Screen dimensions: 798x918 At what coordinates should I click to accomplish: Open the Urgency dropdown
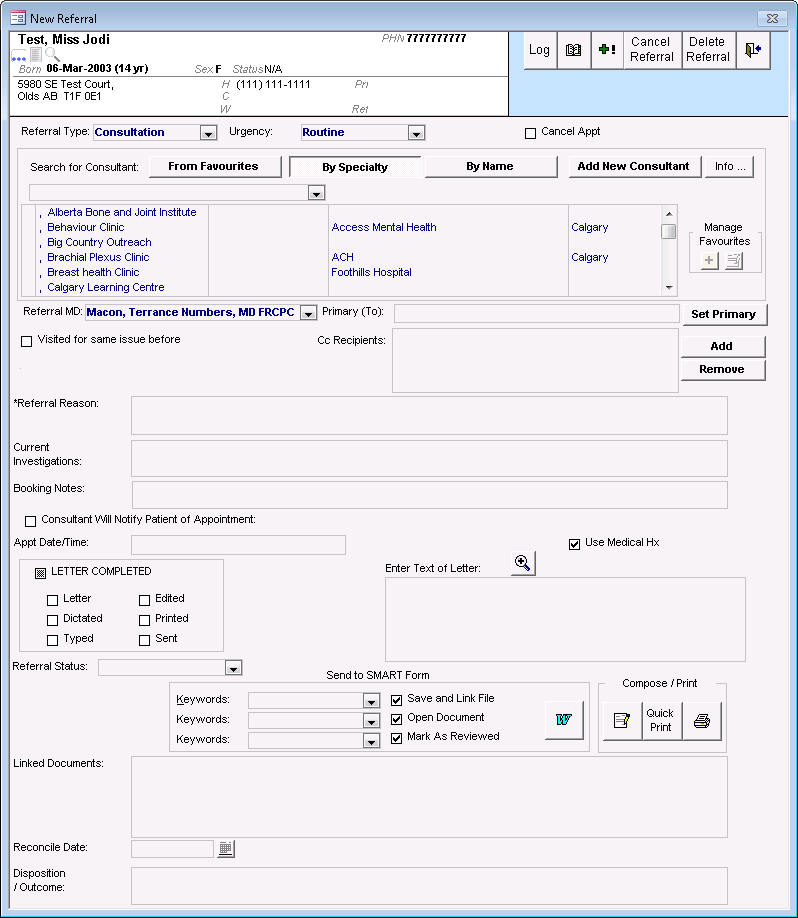[416, 133]
